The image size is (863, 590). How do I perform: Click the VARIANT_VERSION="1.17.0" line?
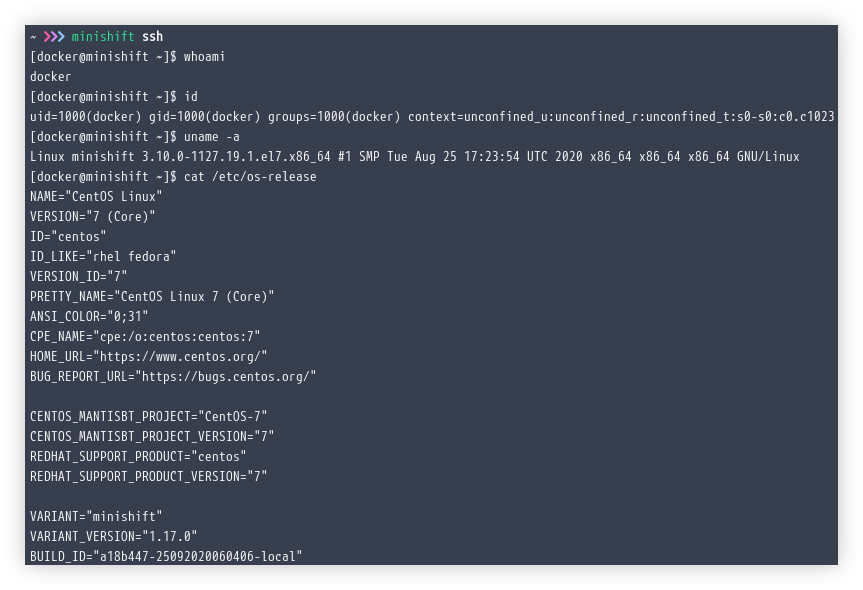[x=114, y=536]
